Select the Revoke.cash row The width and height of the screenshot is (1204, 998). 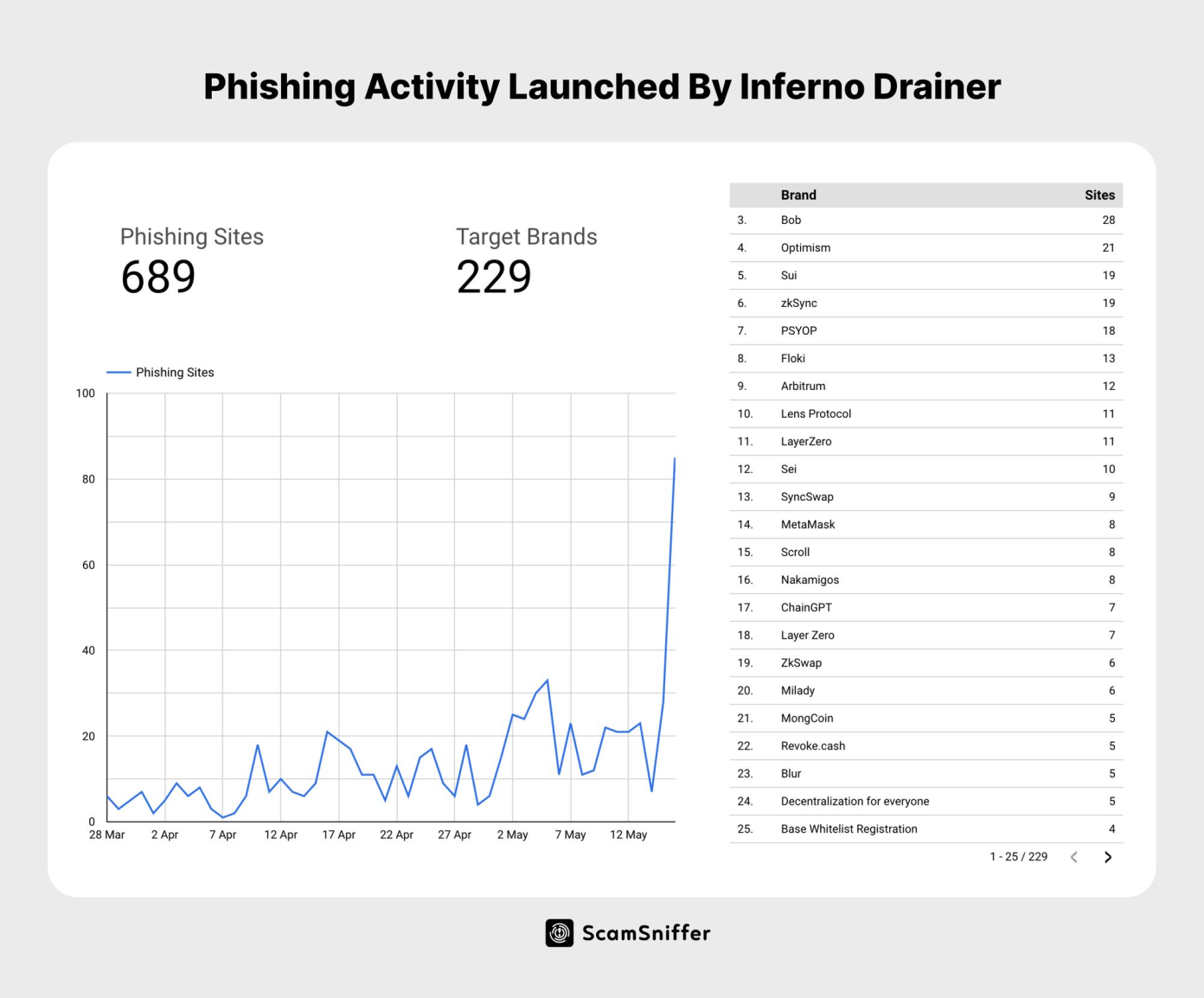926,746
